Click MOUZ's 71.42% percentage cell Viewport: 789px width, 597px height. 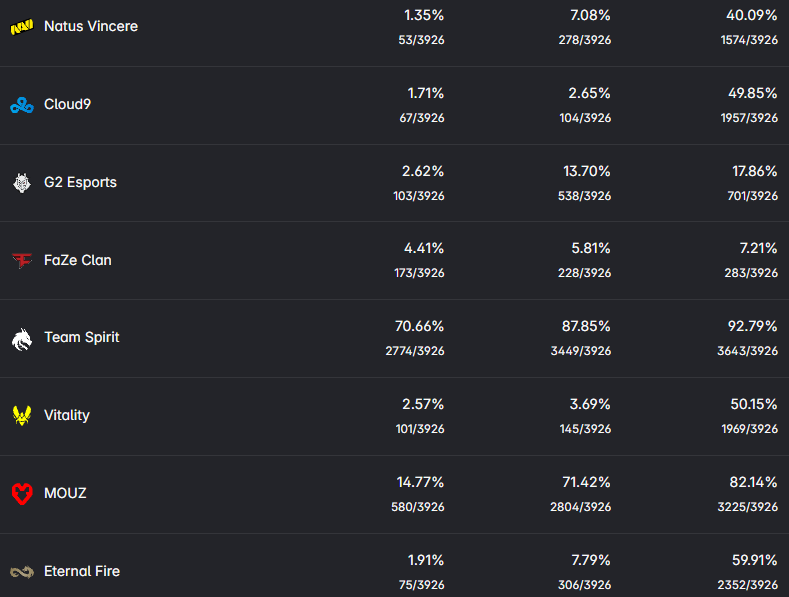(x=586, y=482)
